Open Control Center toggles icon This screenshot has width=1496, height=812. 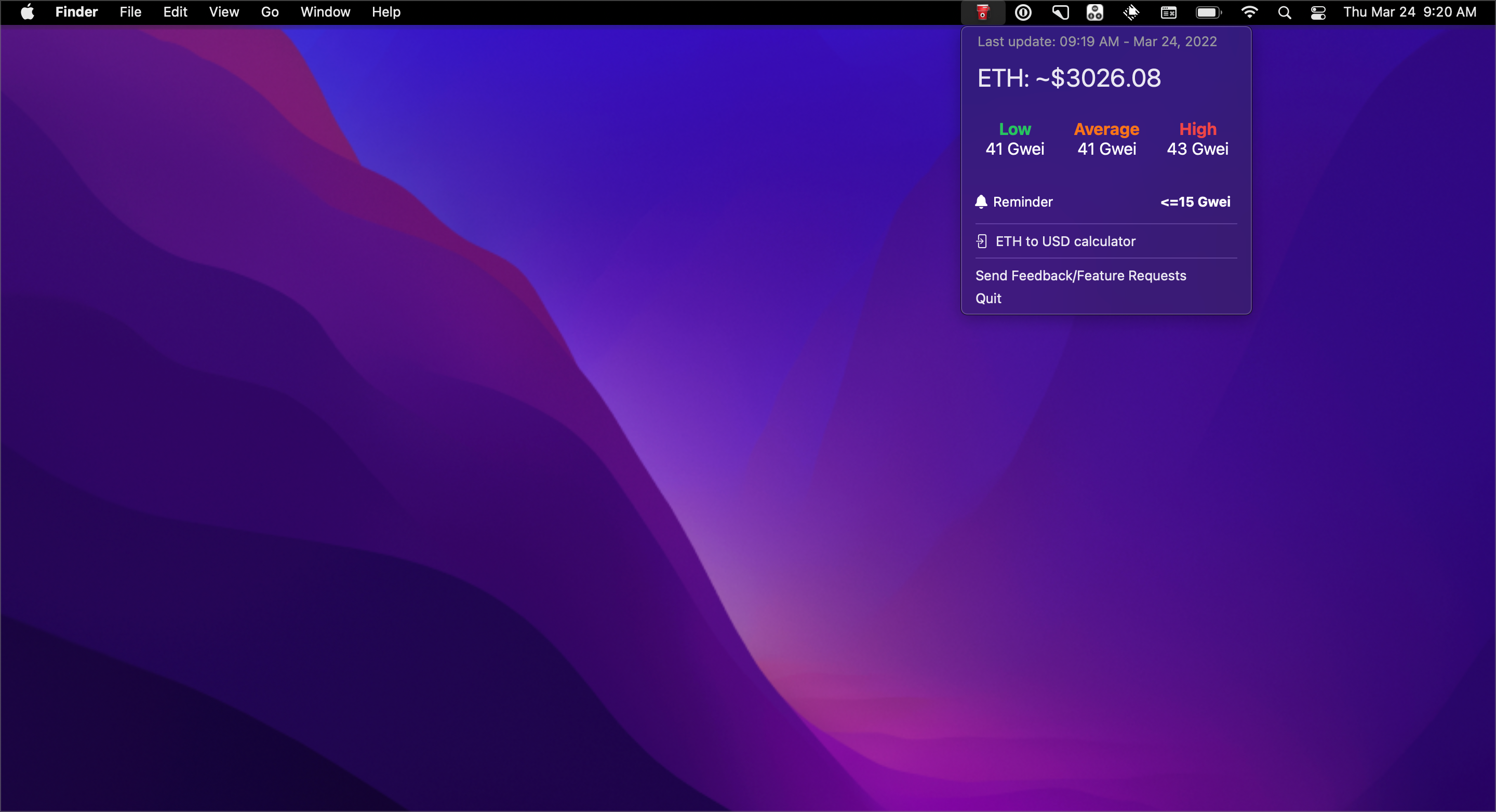point(1318,12)
